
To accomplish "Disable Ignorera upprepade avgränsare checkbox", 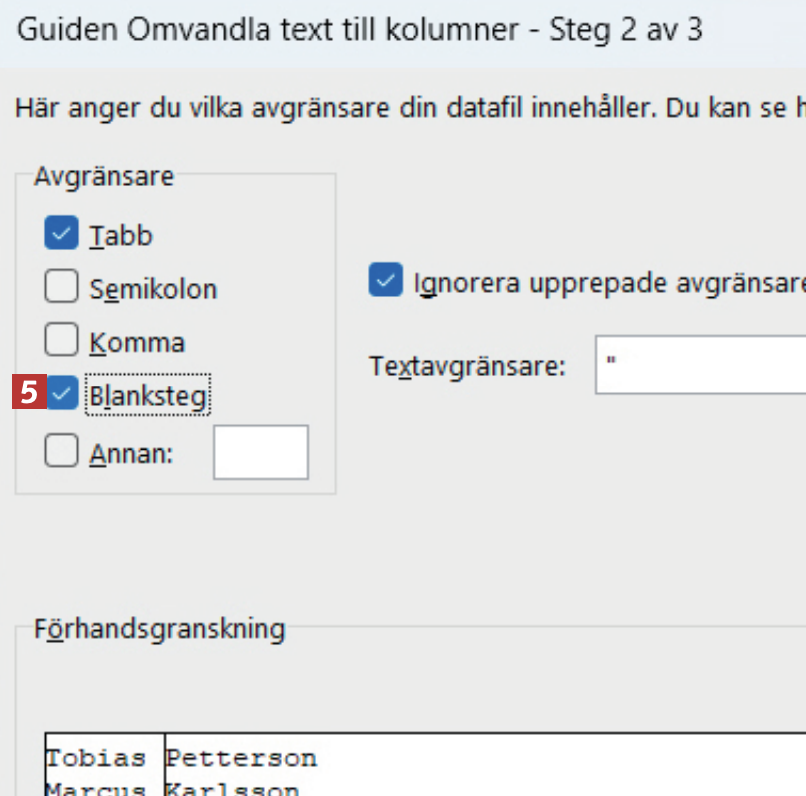I will [385, 282].
